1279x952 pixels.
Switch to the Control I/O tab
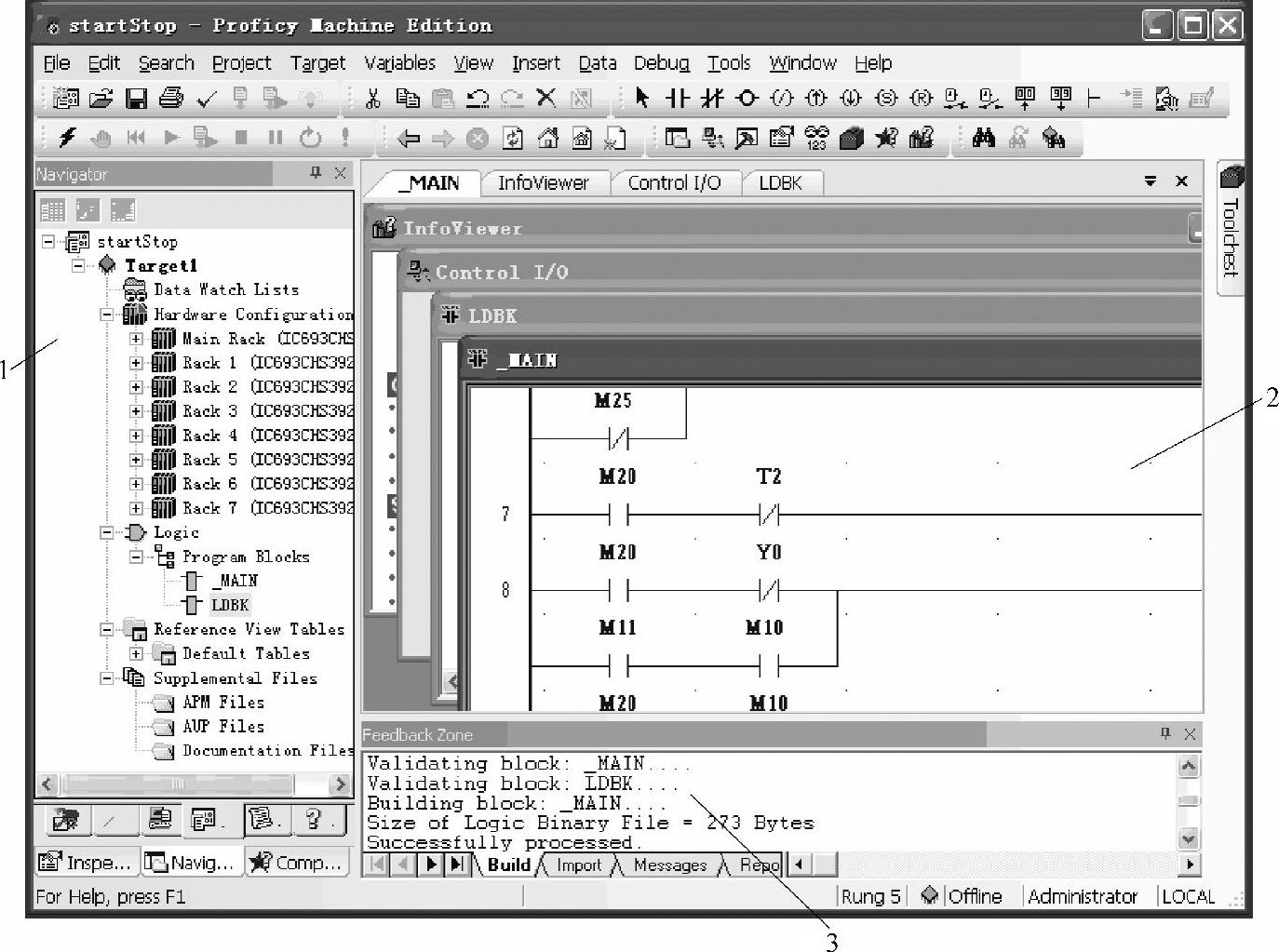675,182
